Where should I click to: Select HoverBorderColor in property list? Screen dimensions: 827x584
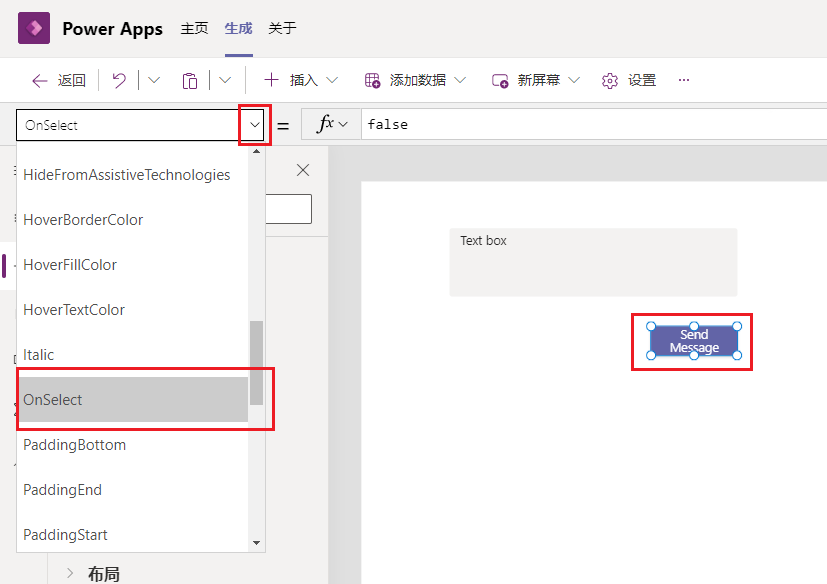point(132,219)
